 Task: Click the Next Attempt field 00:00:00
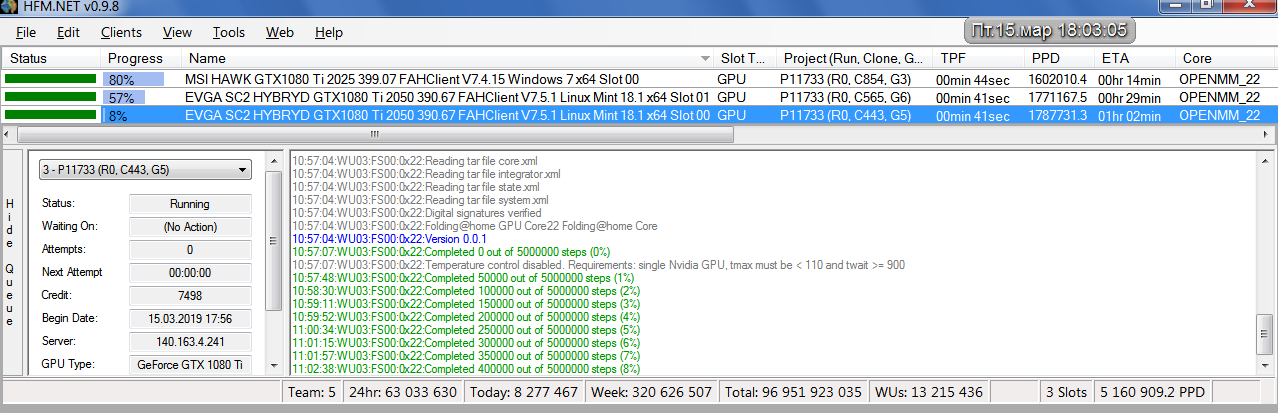[x=190, y=273]
